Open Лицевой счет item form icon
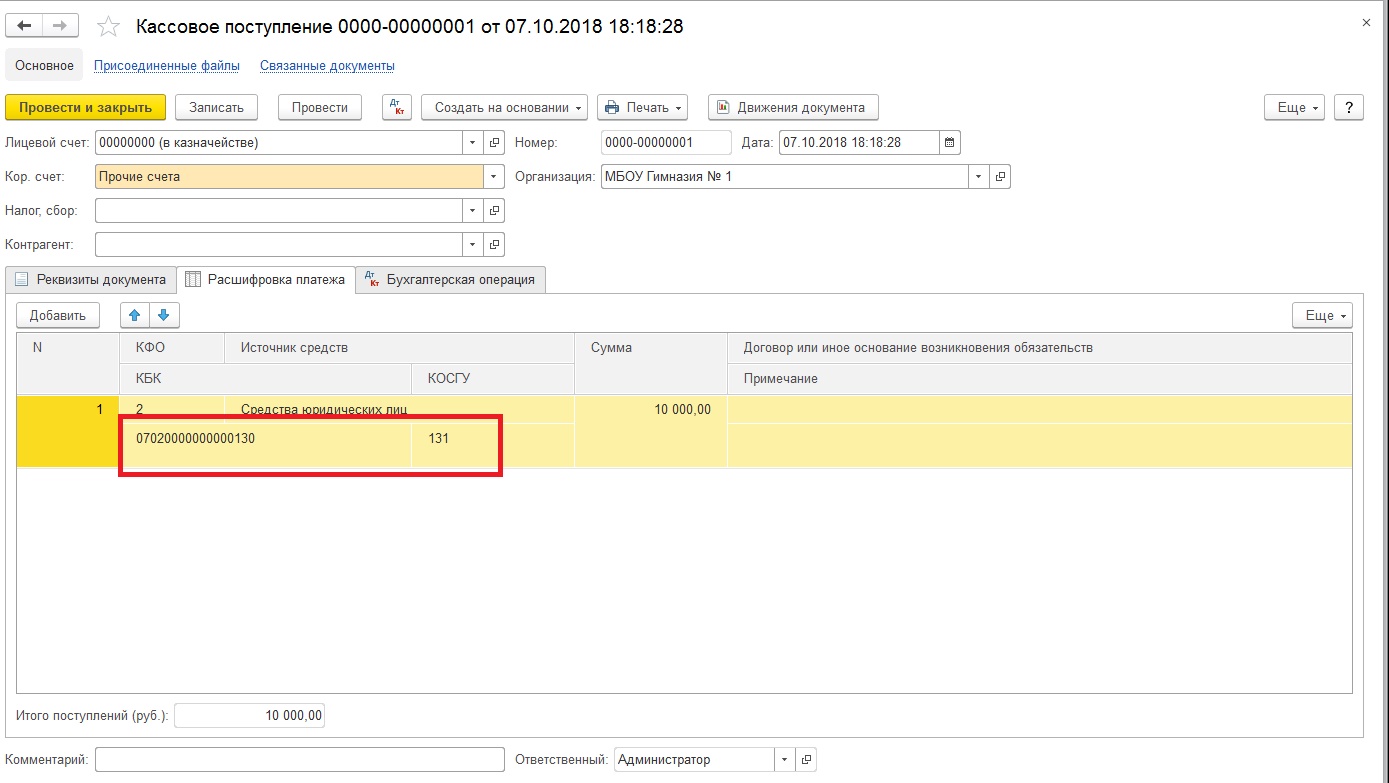Screen dimensions: 1389x783 [x=494, y=143]
